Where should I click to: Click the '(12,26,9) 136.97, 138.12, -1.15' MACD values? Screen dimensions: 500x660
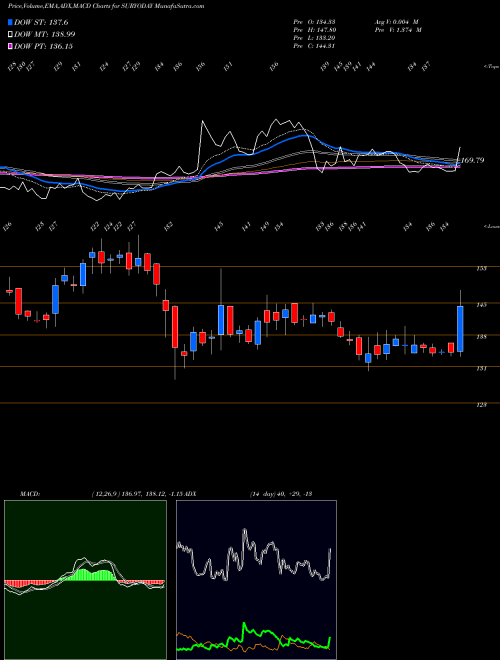click(138, 494)
